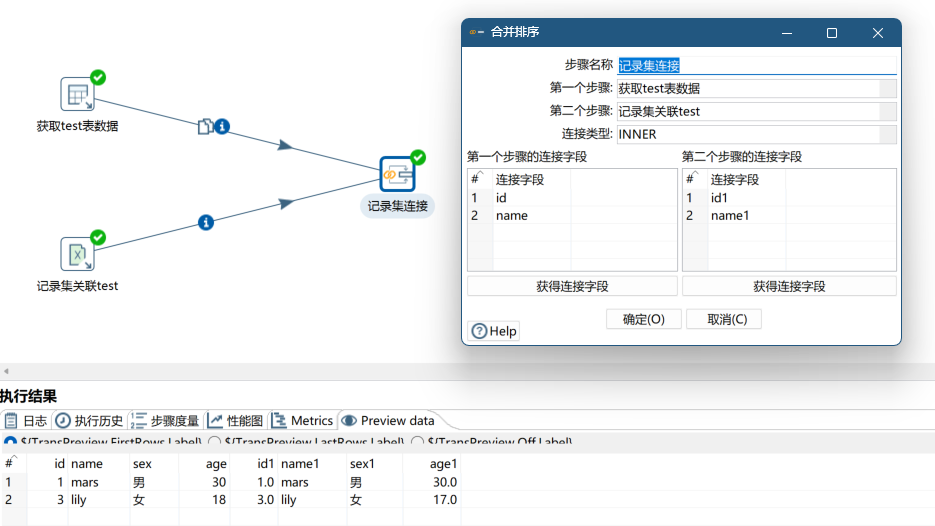This screenshot has height=526, width=935.
Task: Select the 记录集连接 merge join step icon
Action: click(397, 174)
